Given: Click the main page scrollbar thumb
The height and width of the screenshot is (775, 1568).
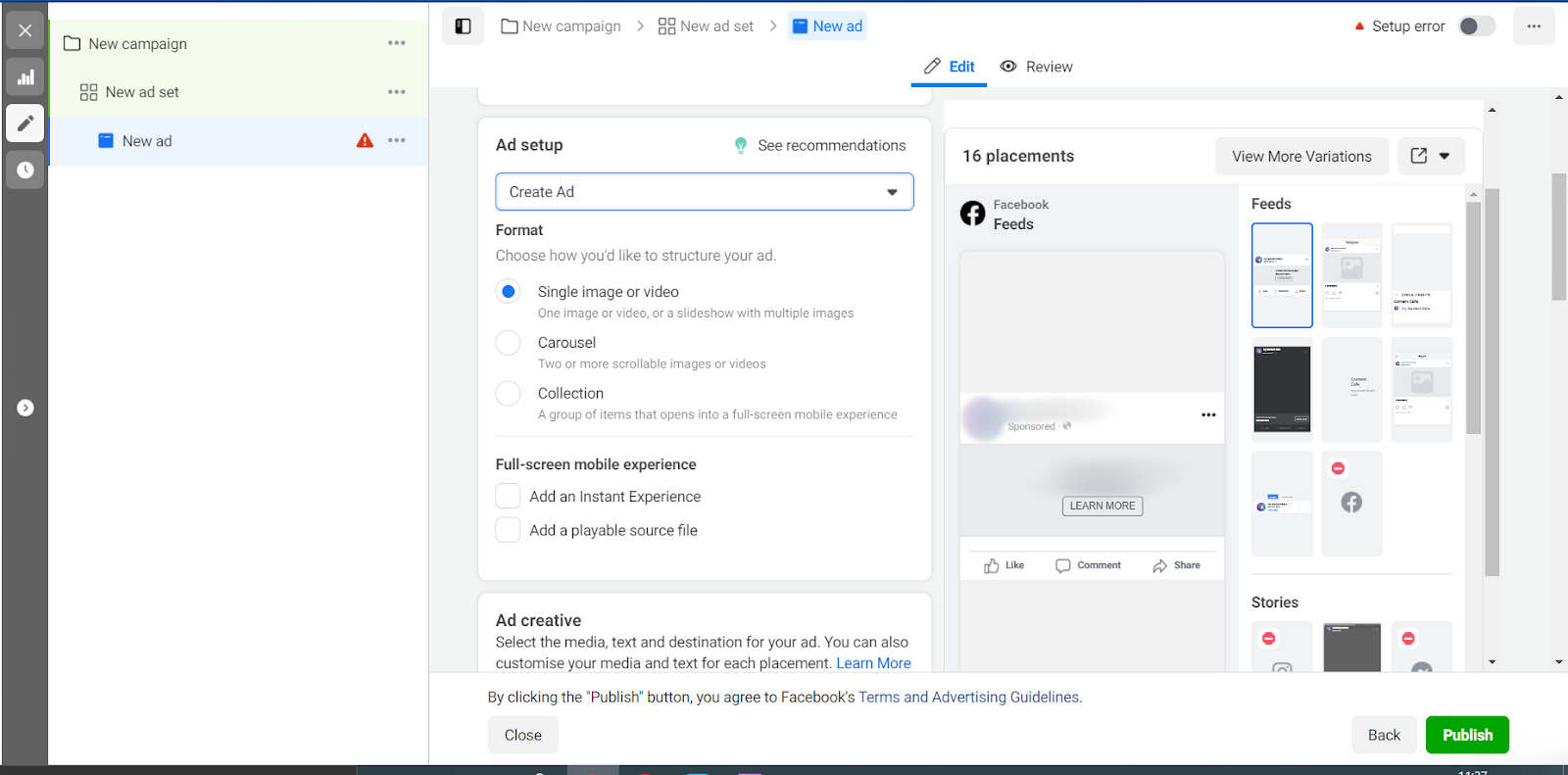Looking at the screenshot, I should pyautogui.click(x=1559, y=236).
